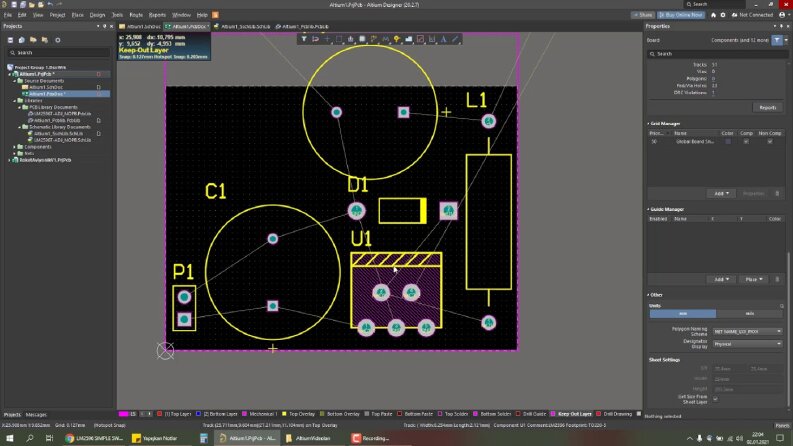Screen dimensions: 793x446
Task: Click the Panels button at the bottom right
Action: [x=782, y=426]
